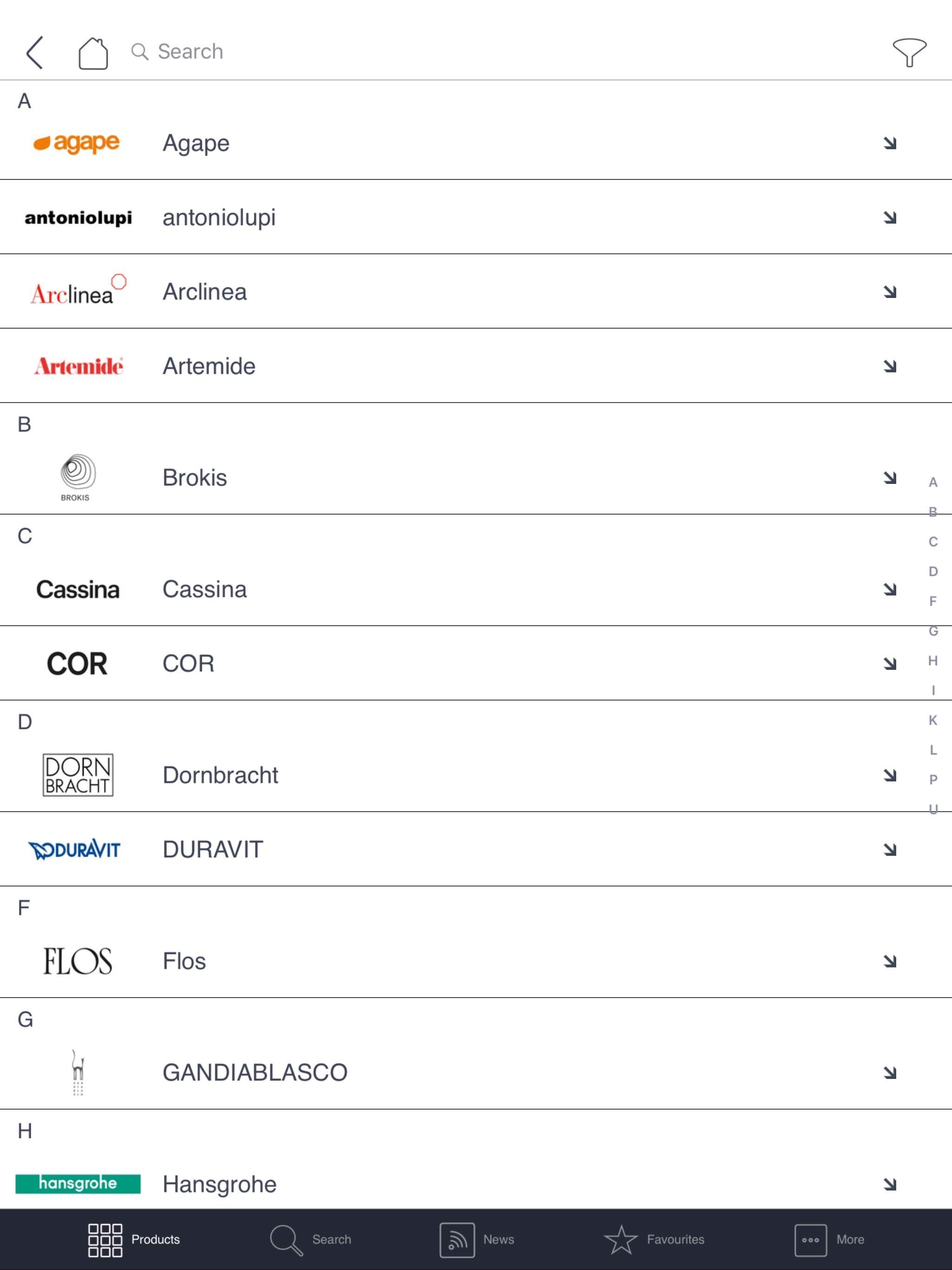This screenshot has height=1270, width=952.
Task: Open the Flos brand entry
Action: 185,961
